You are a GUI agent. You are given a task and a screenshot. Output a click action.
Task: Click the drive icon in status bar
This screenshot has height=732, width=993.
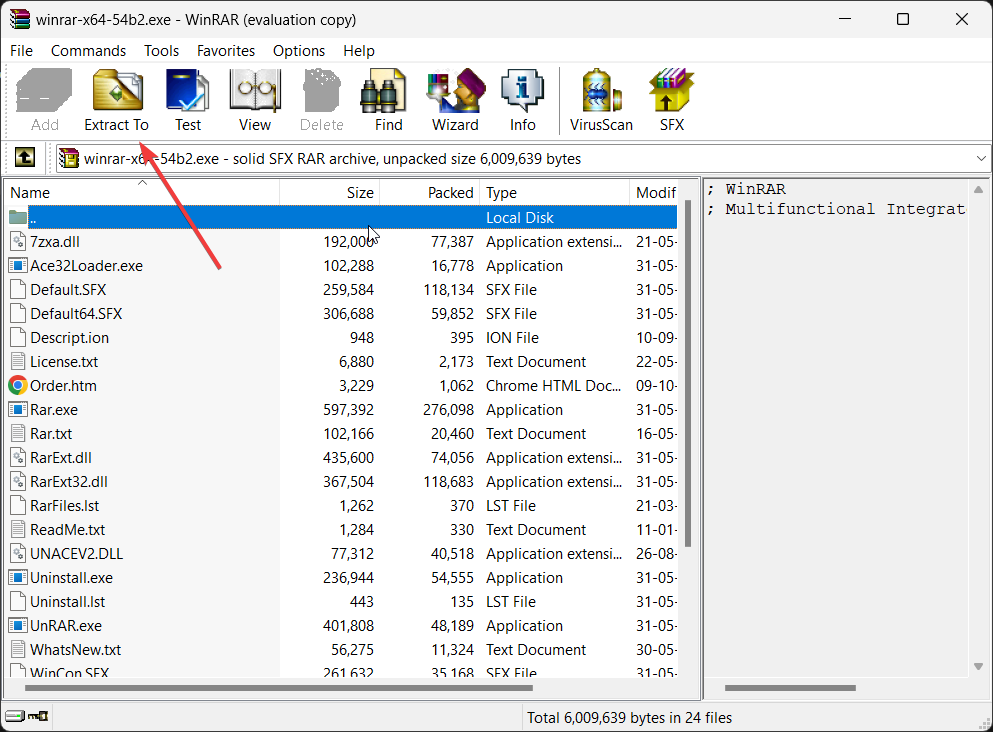(15, 716)
